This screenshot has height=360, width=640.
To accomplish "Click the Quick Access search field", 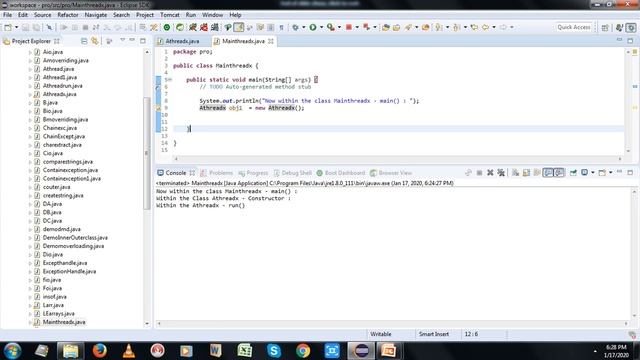I will point(574,27).
